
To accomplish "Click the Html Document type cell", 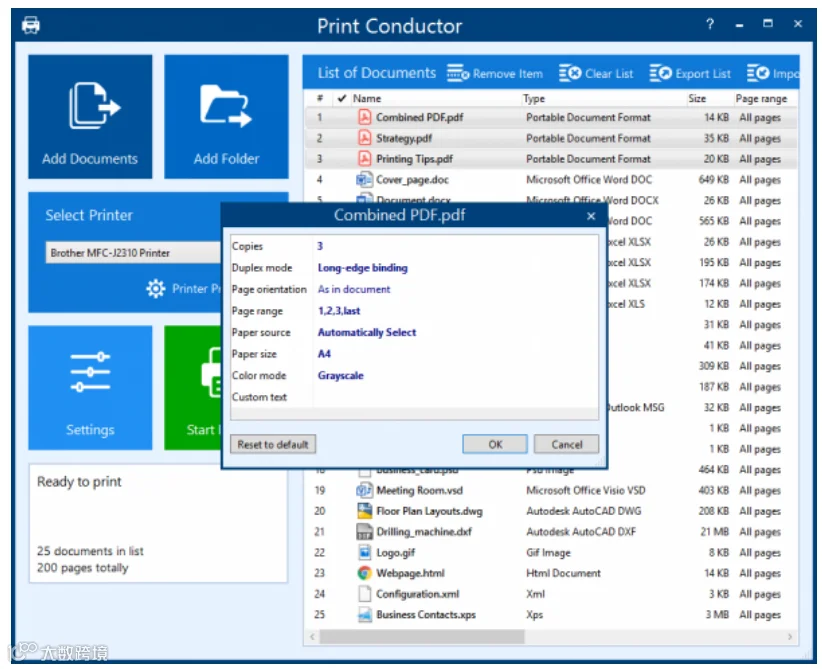I will 563,573.
